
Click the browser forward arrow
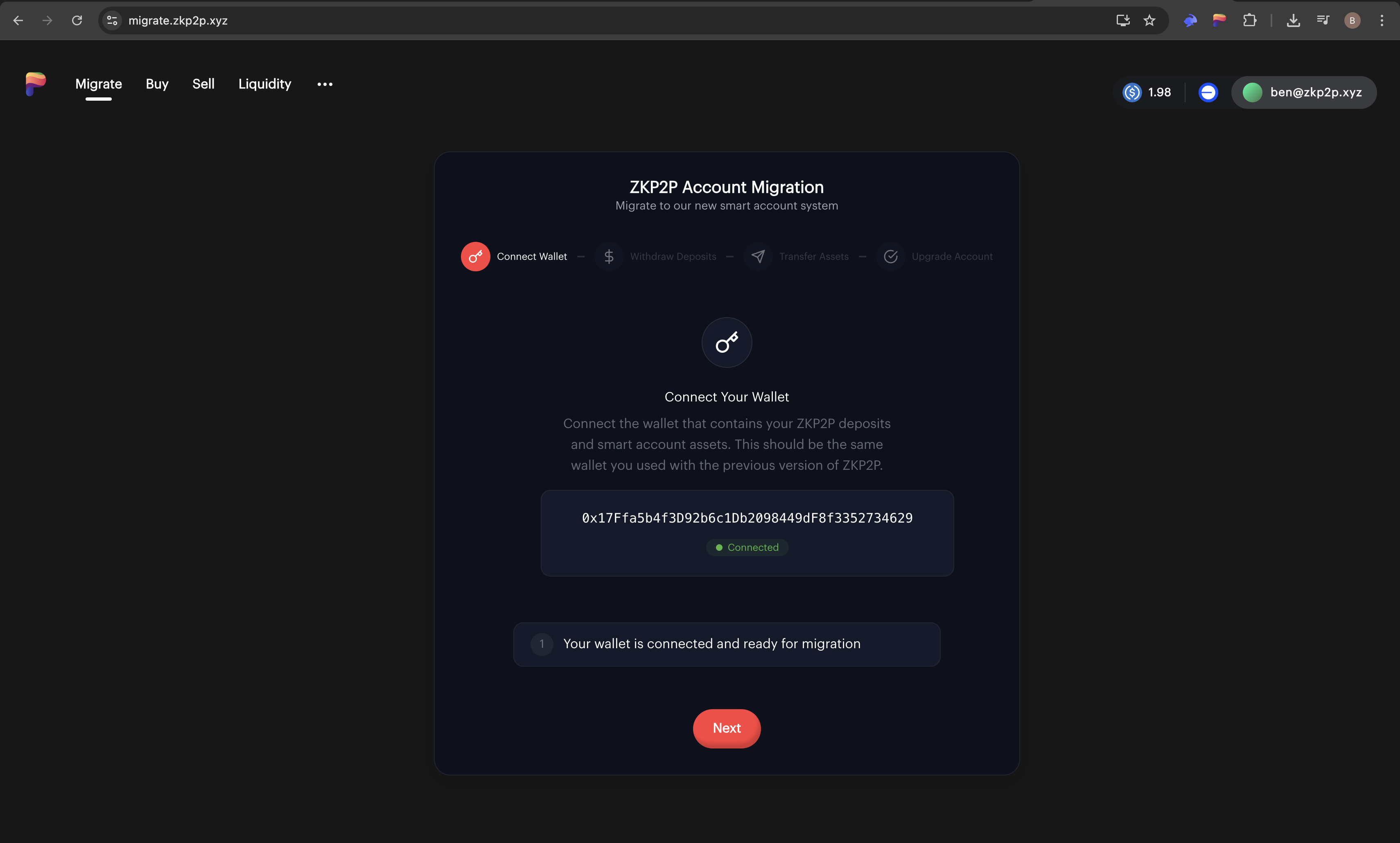pos(47,20)
